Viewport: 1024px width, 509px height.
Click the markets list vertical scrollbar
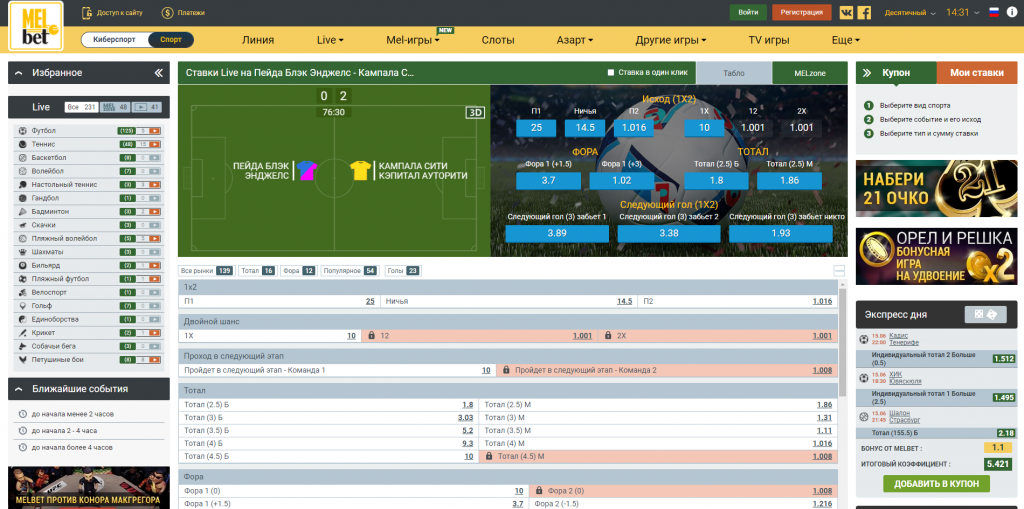843,340
